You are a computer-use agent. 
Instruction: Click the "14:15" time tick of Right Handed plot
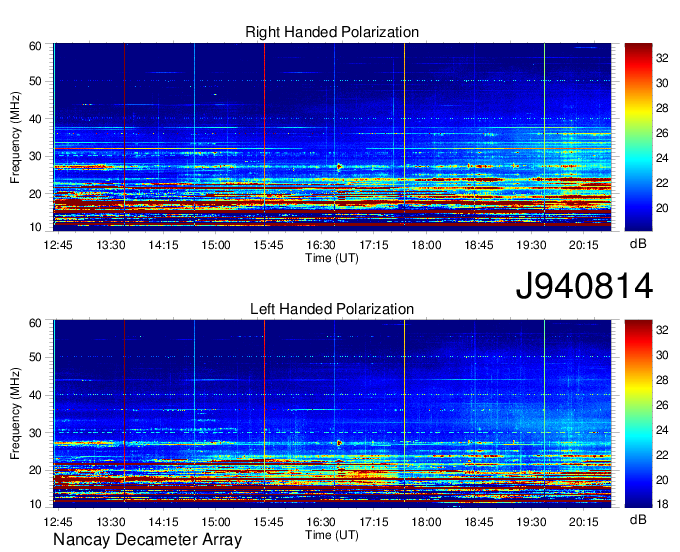[163, 245]
